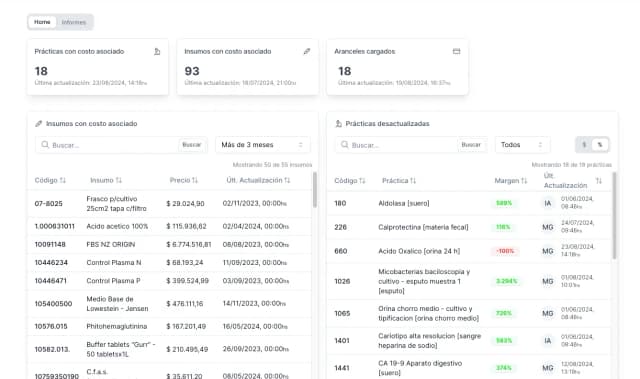The width and height of the screenshot is (640, 379).
Task: Click Calprotectina [materia fecal] practice
Action: tap(423, 227)
